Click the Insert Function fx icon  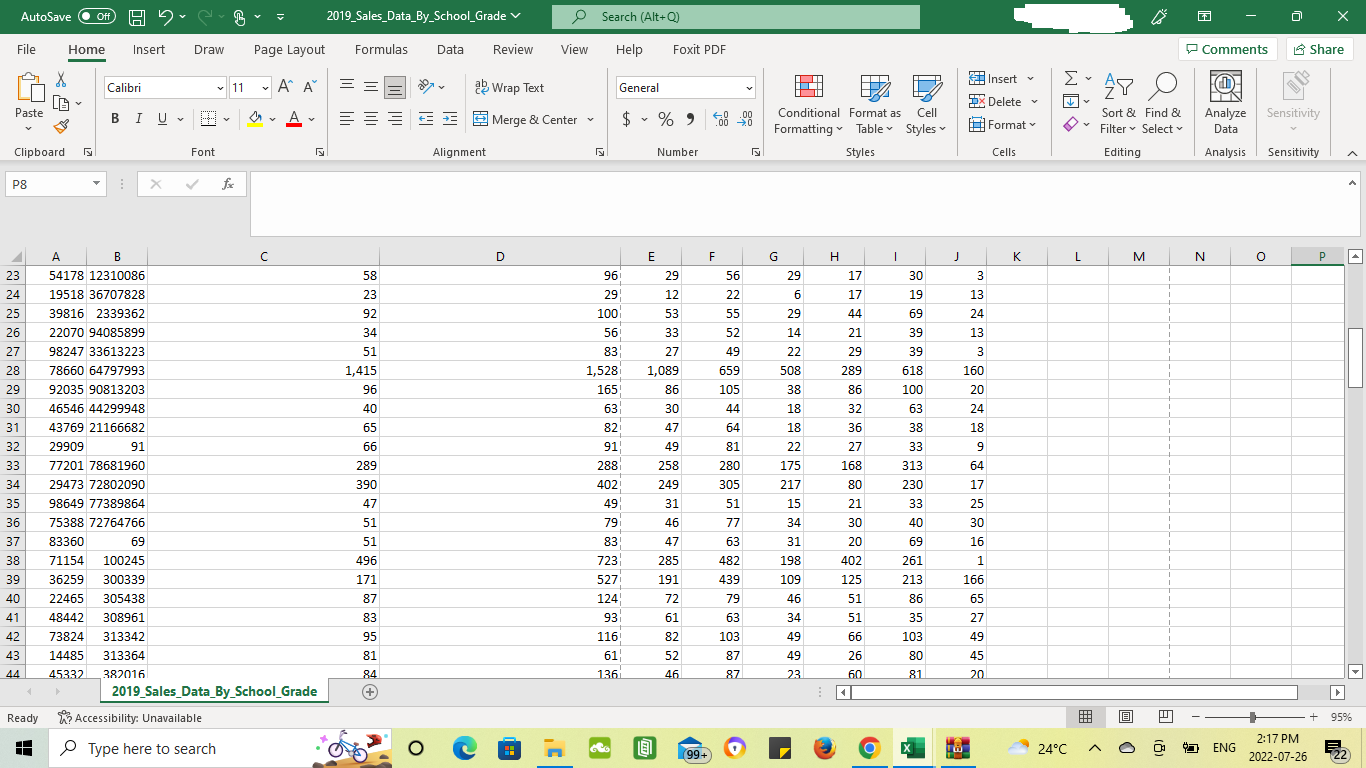click(x=228, y=184)
